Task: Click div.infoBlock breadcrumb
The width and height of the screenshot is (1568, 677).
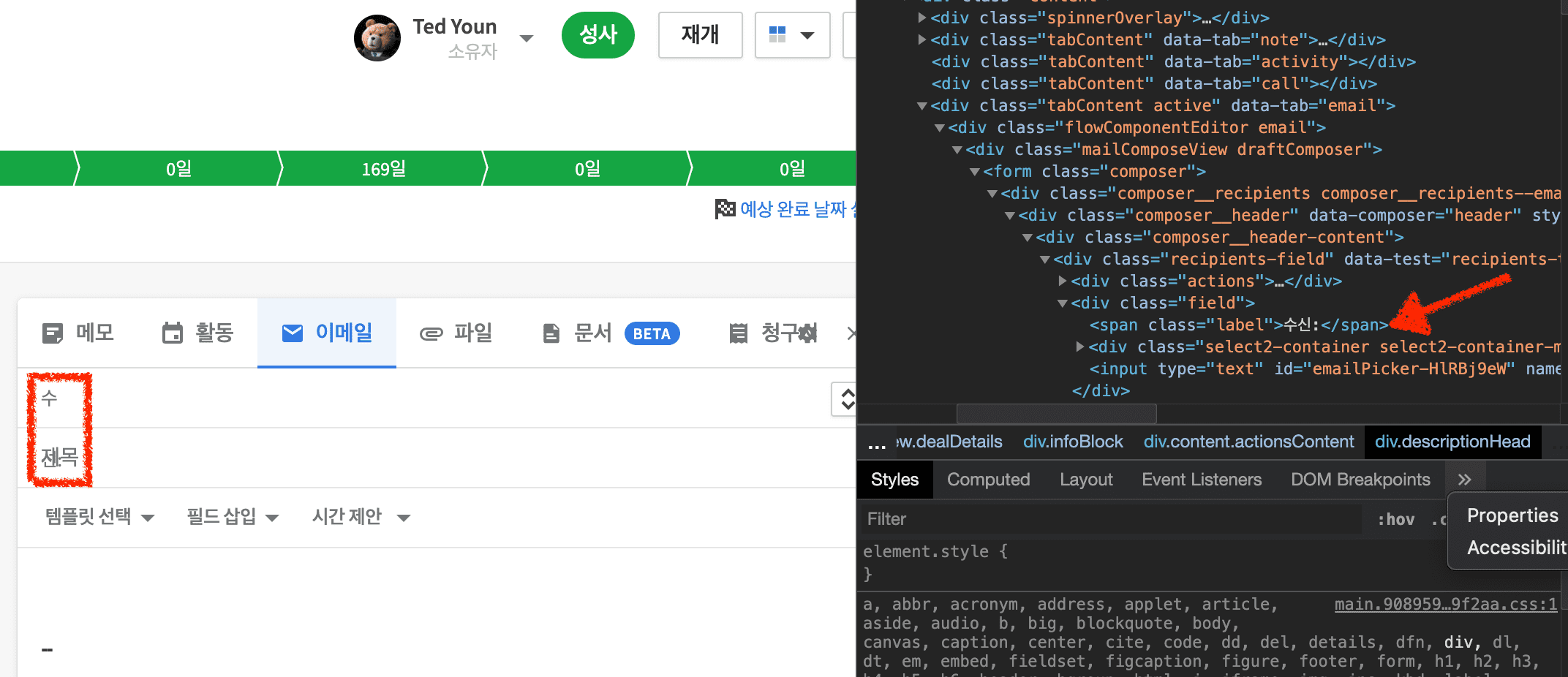Action: (1073, 442)
